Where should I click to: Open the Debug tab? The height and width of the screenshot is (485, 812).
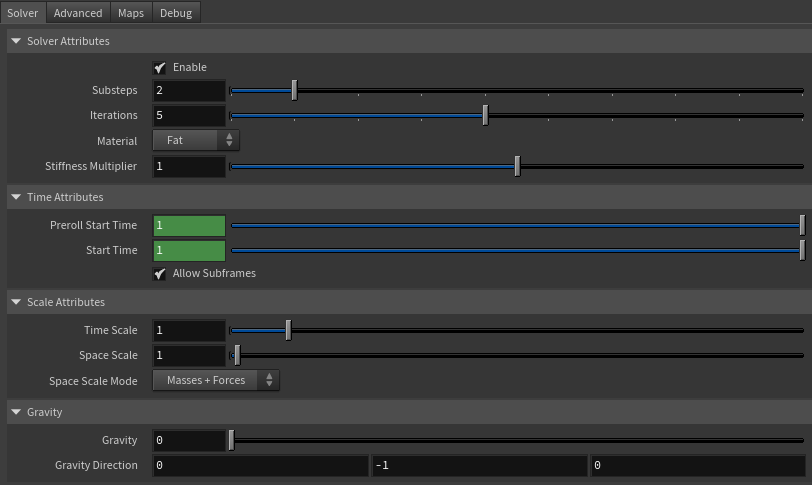[x=176, y=12]
